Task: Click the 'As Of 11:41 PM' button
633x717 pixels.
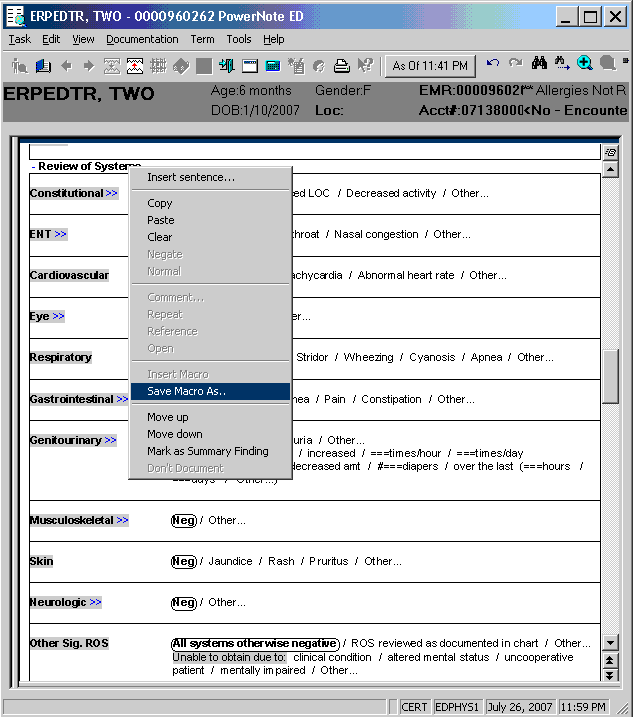Action: (430, 66)
